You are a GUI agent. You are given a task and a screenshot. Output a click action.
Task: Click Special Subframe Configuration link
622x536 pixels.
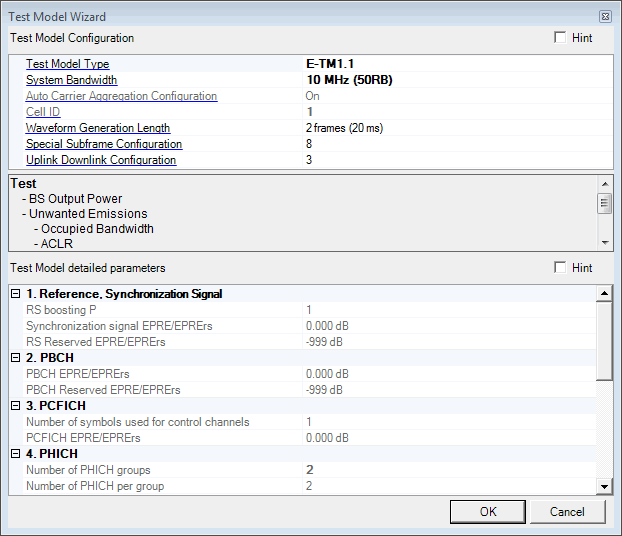click(x=104, y=144)
